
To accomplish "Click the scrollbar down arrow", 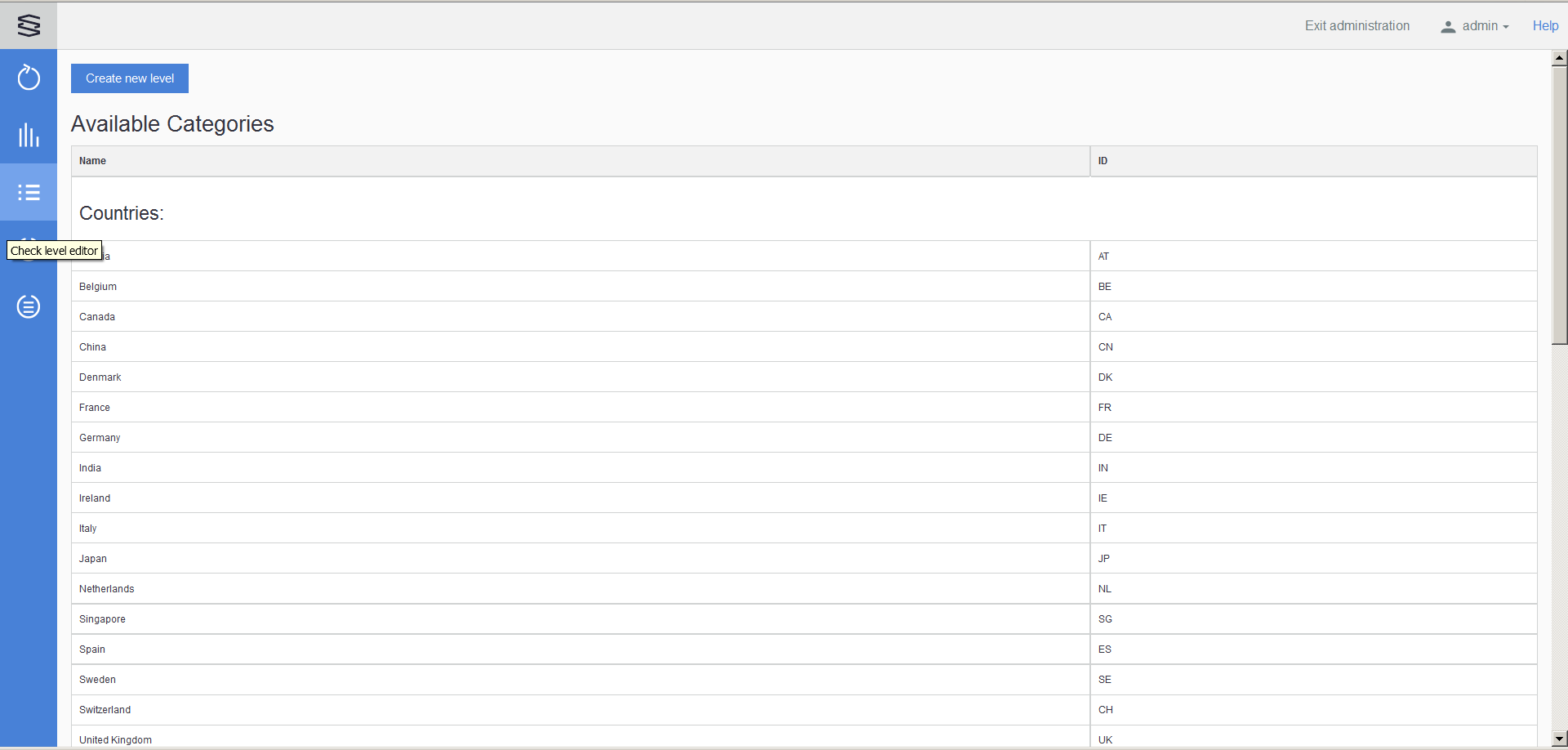I will [x=1560, y=739].
